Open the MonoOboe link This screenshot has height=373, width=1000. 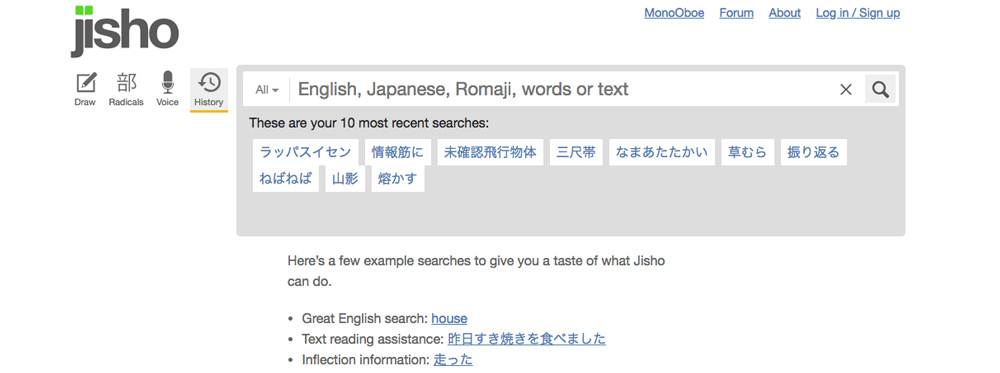pyautogui.click(x=674, y=13)
